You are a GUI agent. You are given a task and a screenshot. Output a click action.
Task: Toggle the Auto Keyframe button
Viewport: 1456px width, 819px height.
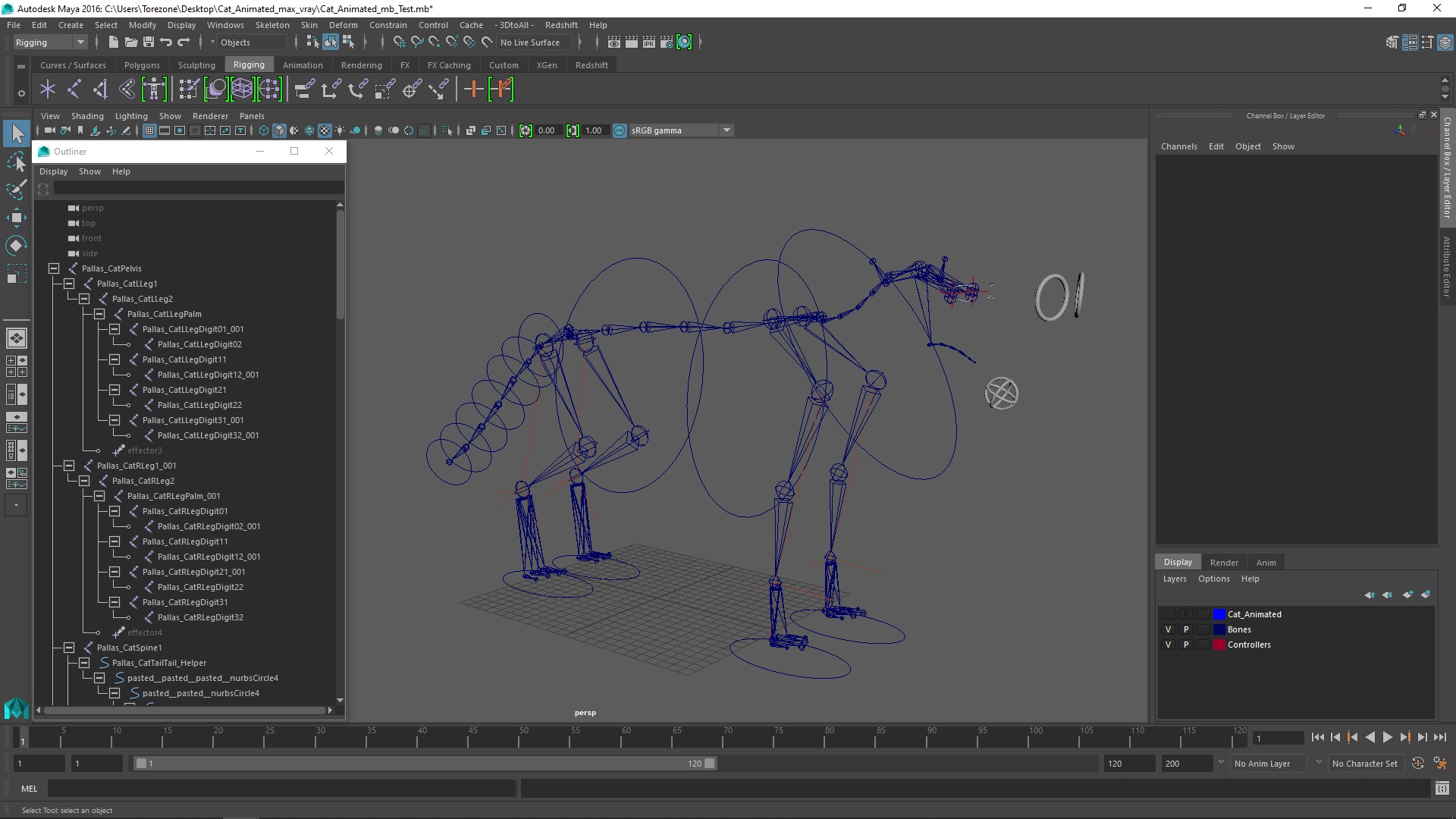(x=1418, y=764)
